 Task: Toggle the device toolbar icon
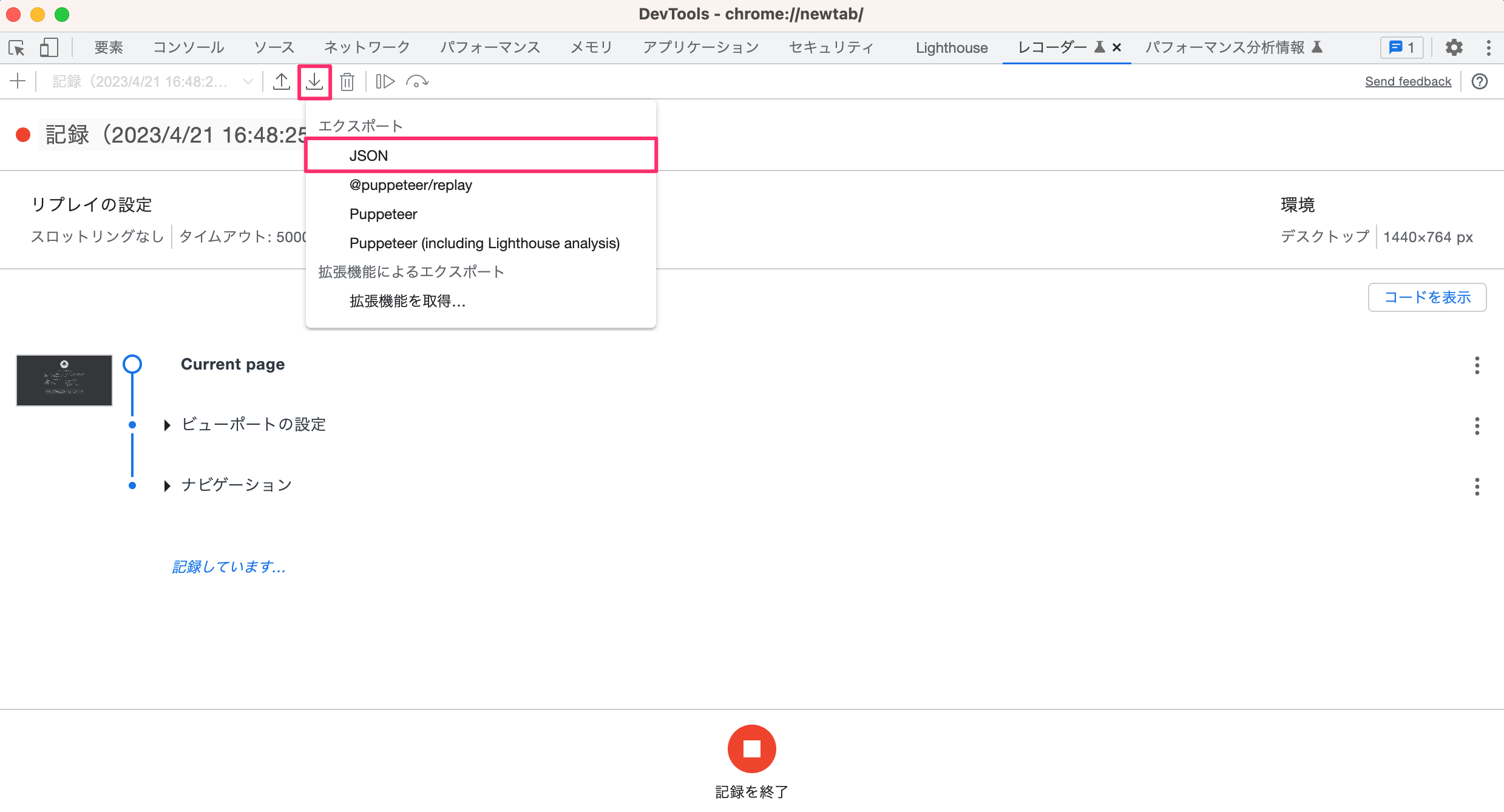[49, 47]
